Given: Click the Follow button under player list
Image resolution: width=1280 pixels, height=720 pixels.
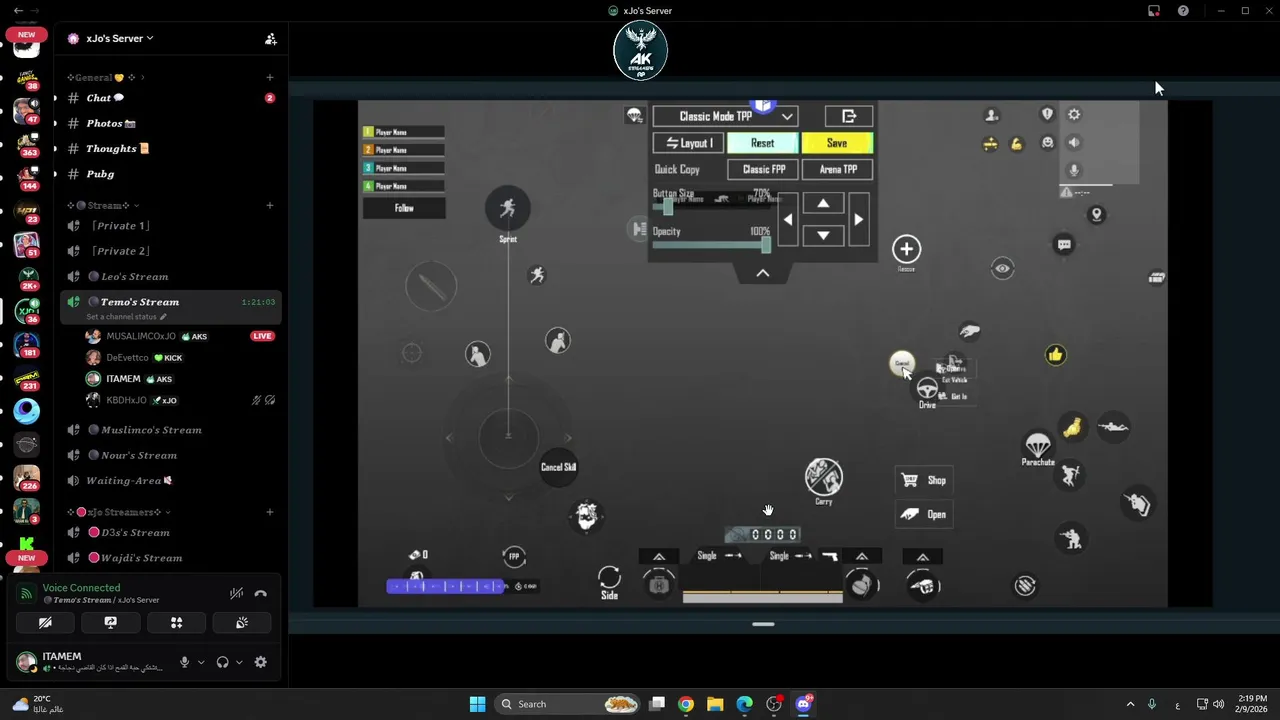Looking at the screenshot, I should tap(404, 208).
